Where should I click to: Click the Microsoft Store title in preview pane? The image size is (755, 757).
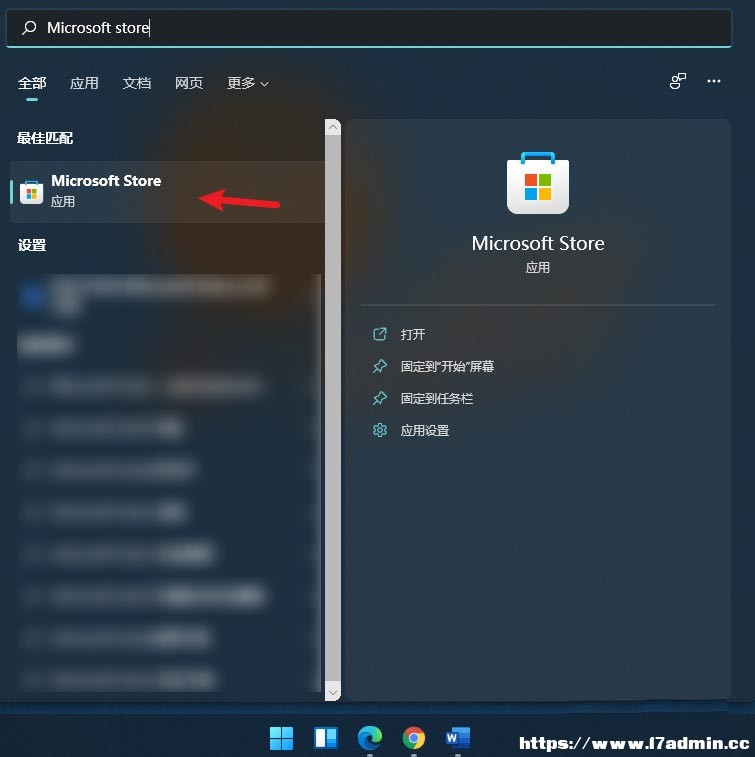pyautogui.click(x=538, y=243)
